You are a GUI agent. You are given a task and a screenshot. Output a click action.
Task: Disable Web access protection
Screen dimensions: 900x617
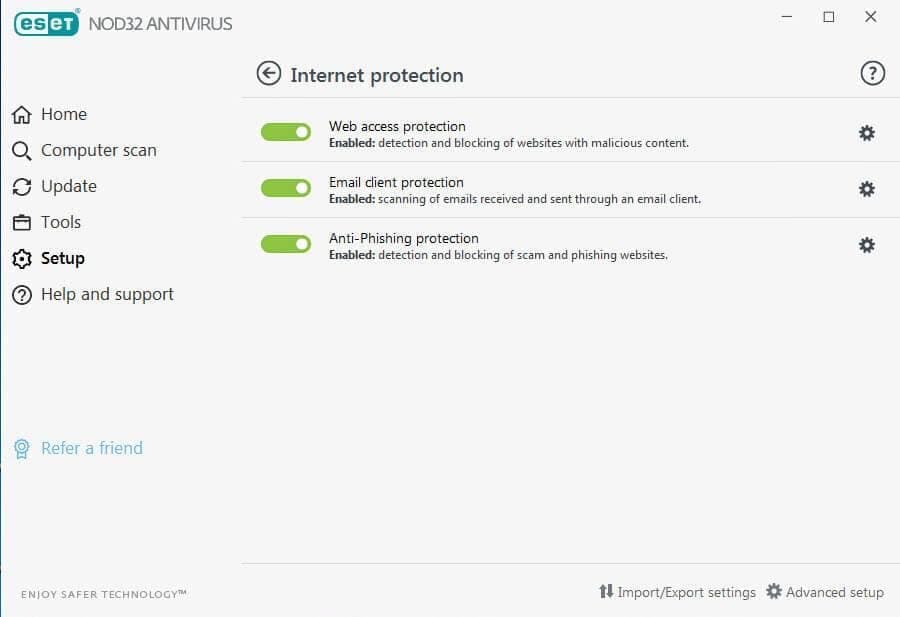(x=285, y=131)
